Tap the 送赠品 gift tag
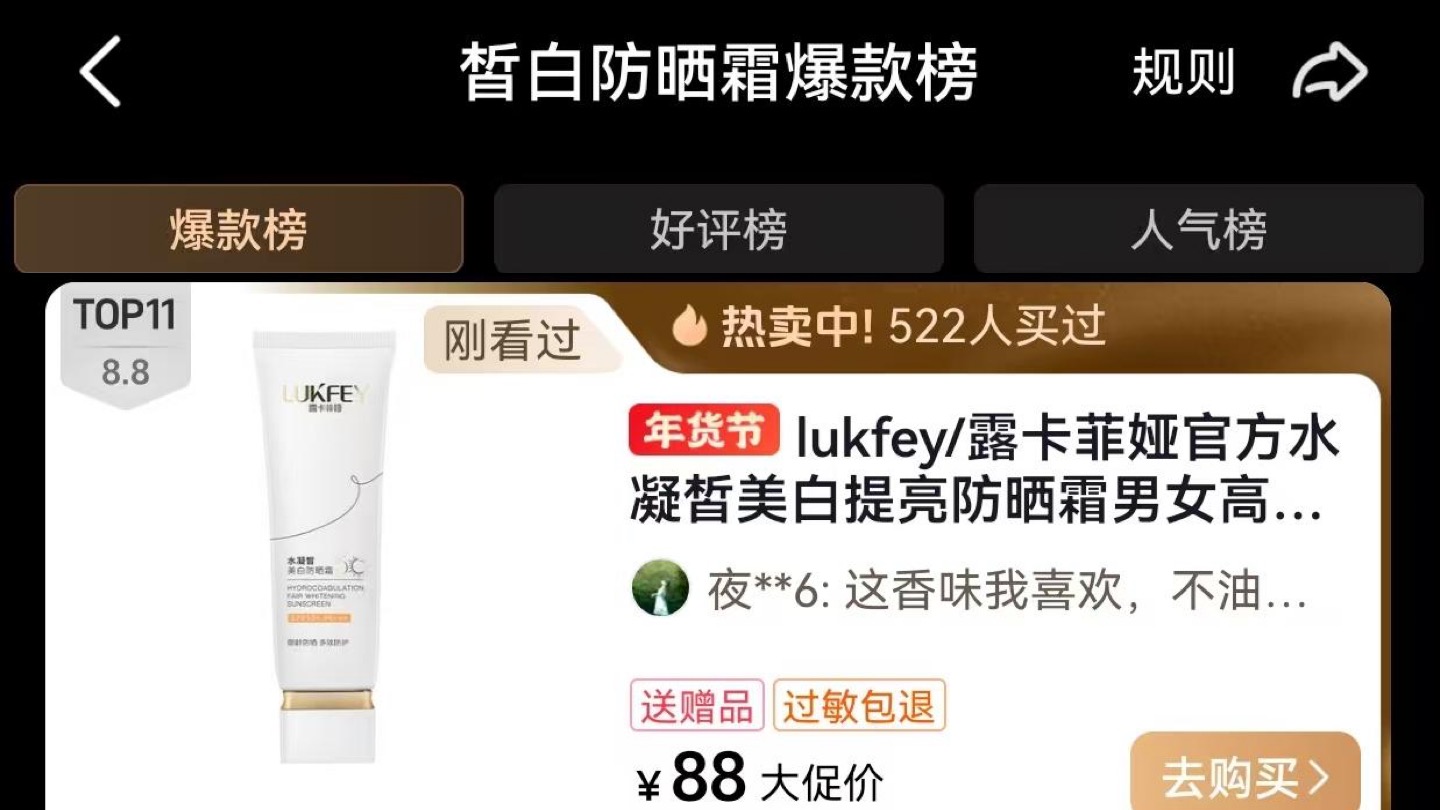The height and width of the screenshot is (810, 1440). [697, 706]
